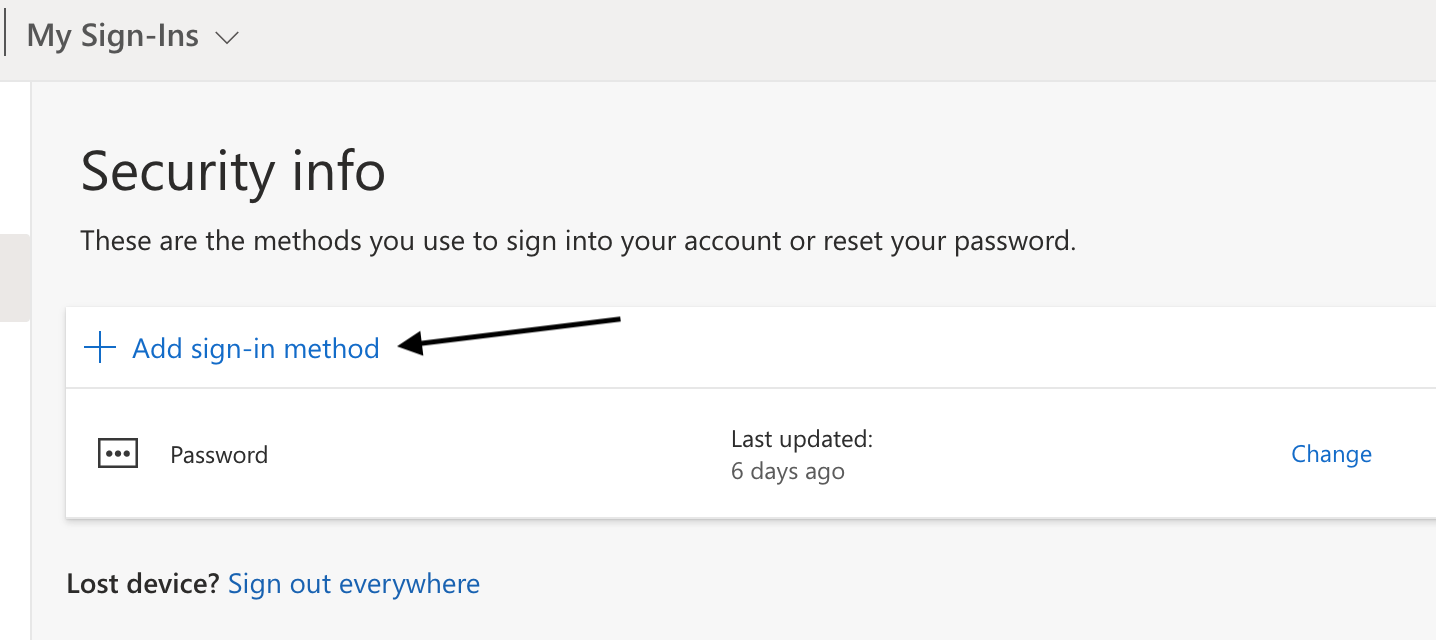The width and height of the screenshot is (1436, 640).
Task: Open the Add sign-in method link
Action: click(256, 348)
